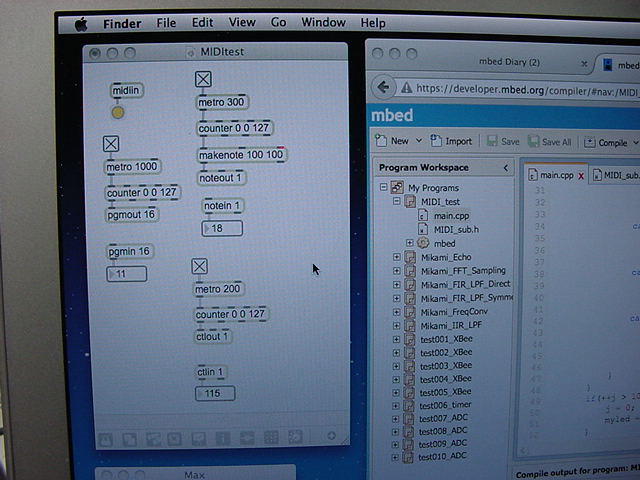Click the security warning triangle in address bar
Screen dimensions: 640x480
[406, 87]
